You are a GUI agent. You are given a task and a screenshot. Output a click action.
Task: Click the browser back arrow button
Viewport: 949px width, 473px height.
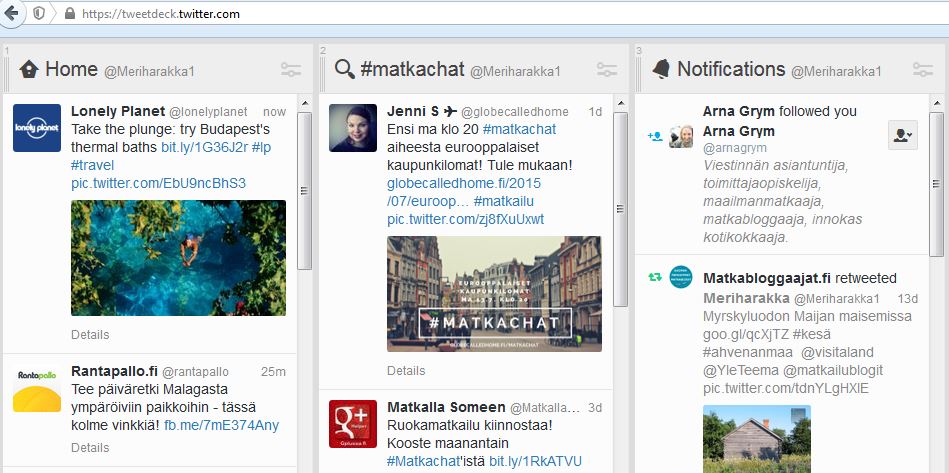pos(10,13)
